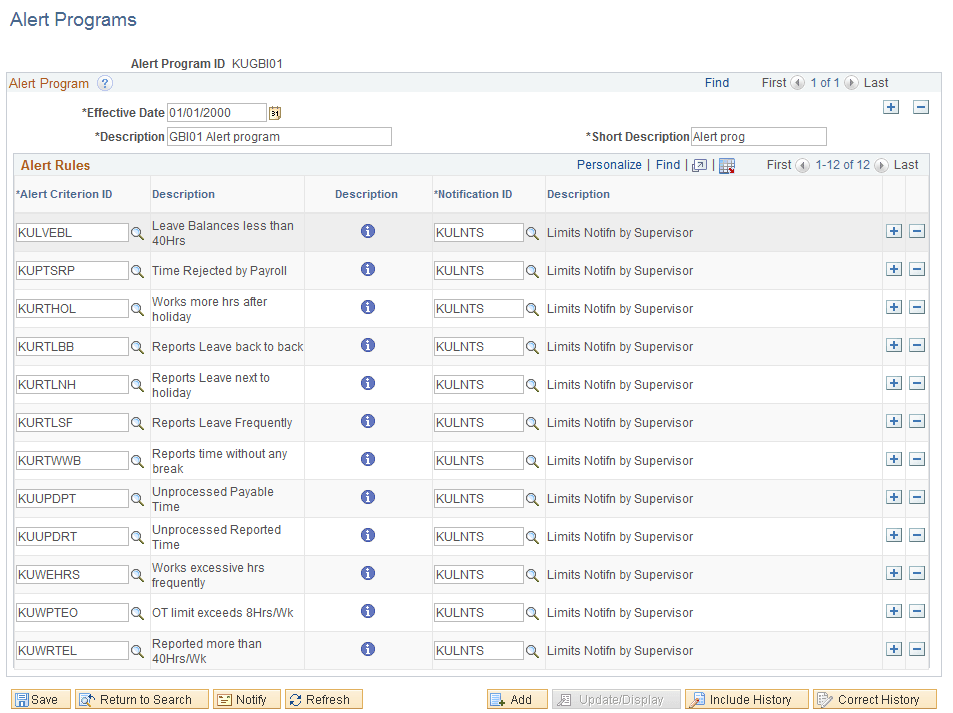This screenshot has height=713, width=953.
Task: Open Alert Rules in a new window popup
Action: 700,164
